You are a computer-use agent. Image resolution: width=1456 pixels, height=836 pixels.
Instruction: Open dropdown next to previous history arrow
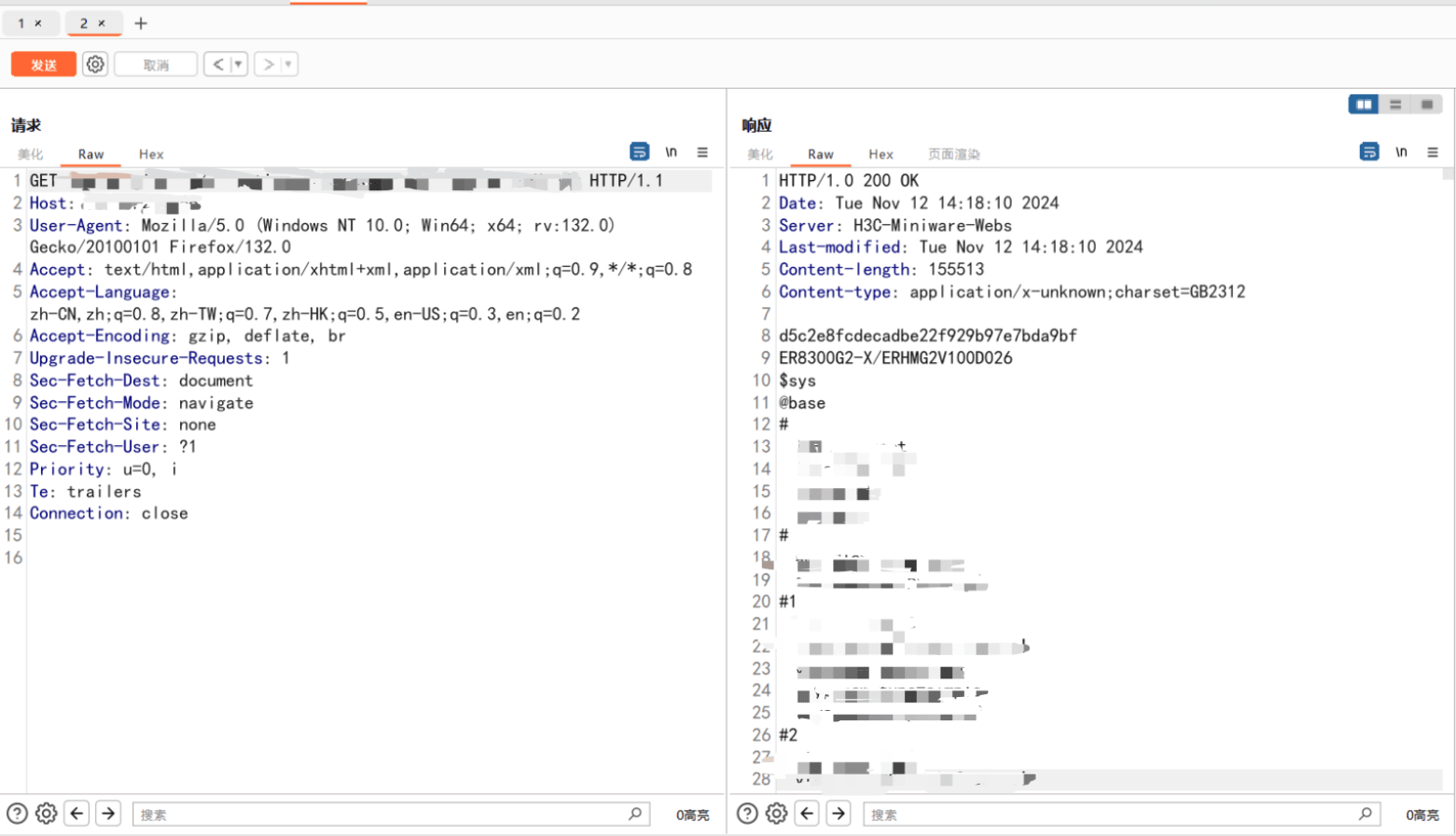[x=239, y=64]
